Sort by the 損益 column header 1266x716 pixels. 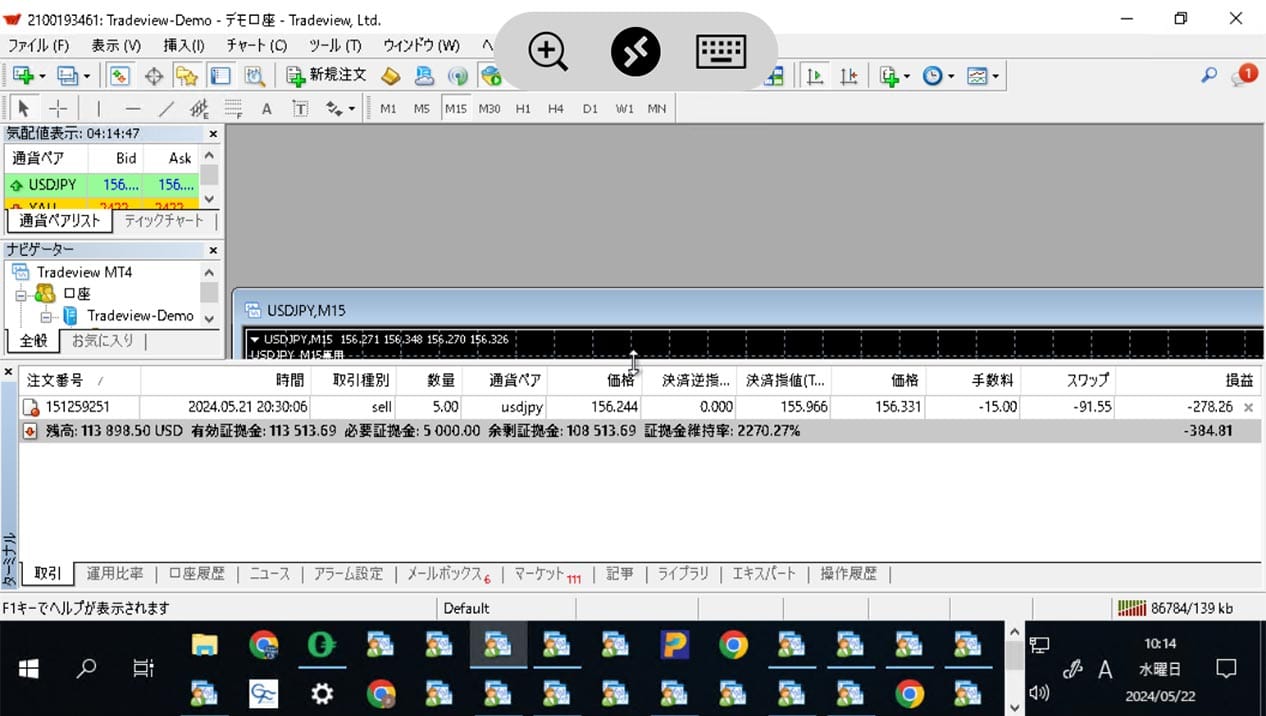point(1188,380)
